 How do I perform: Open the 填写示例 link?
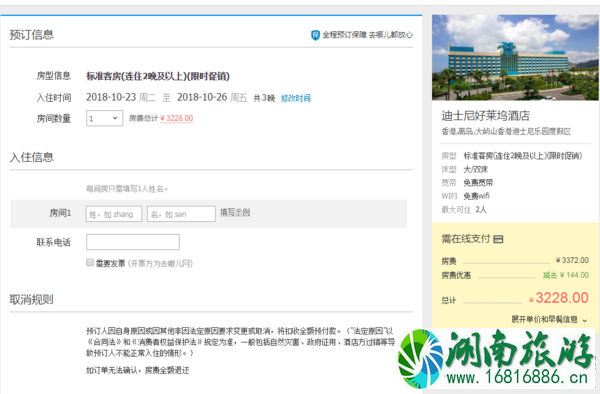tap(235, 212)
